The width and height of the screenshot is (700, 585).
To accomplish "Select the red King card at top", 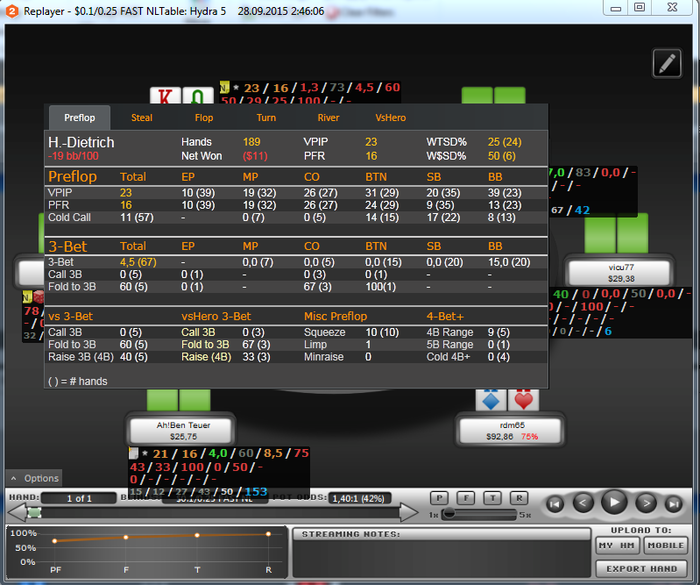I will tap(165, 96).
